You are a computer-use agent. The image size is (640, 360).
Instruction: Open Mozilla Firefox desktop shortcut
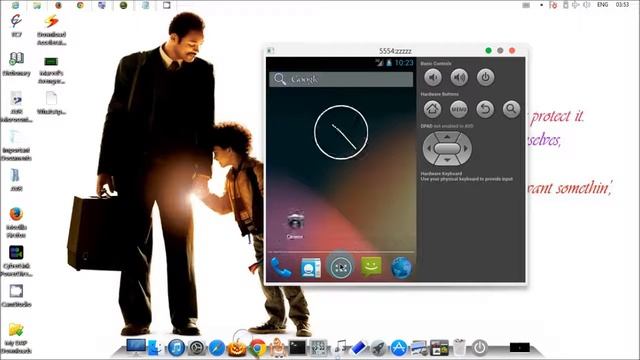pyautogui.click(x=16, y=222)
